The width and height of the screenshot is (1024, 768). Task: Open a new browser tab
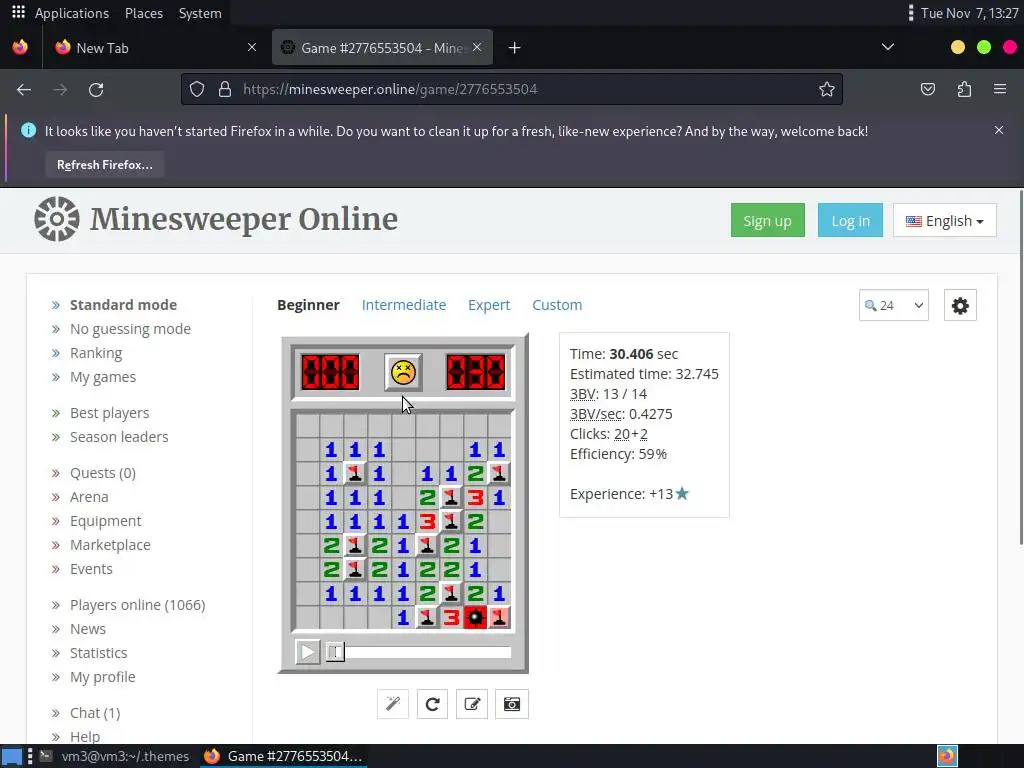pyautogui.click(x=515, y=48)
